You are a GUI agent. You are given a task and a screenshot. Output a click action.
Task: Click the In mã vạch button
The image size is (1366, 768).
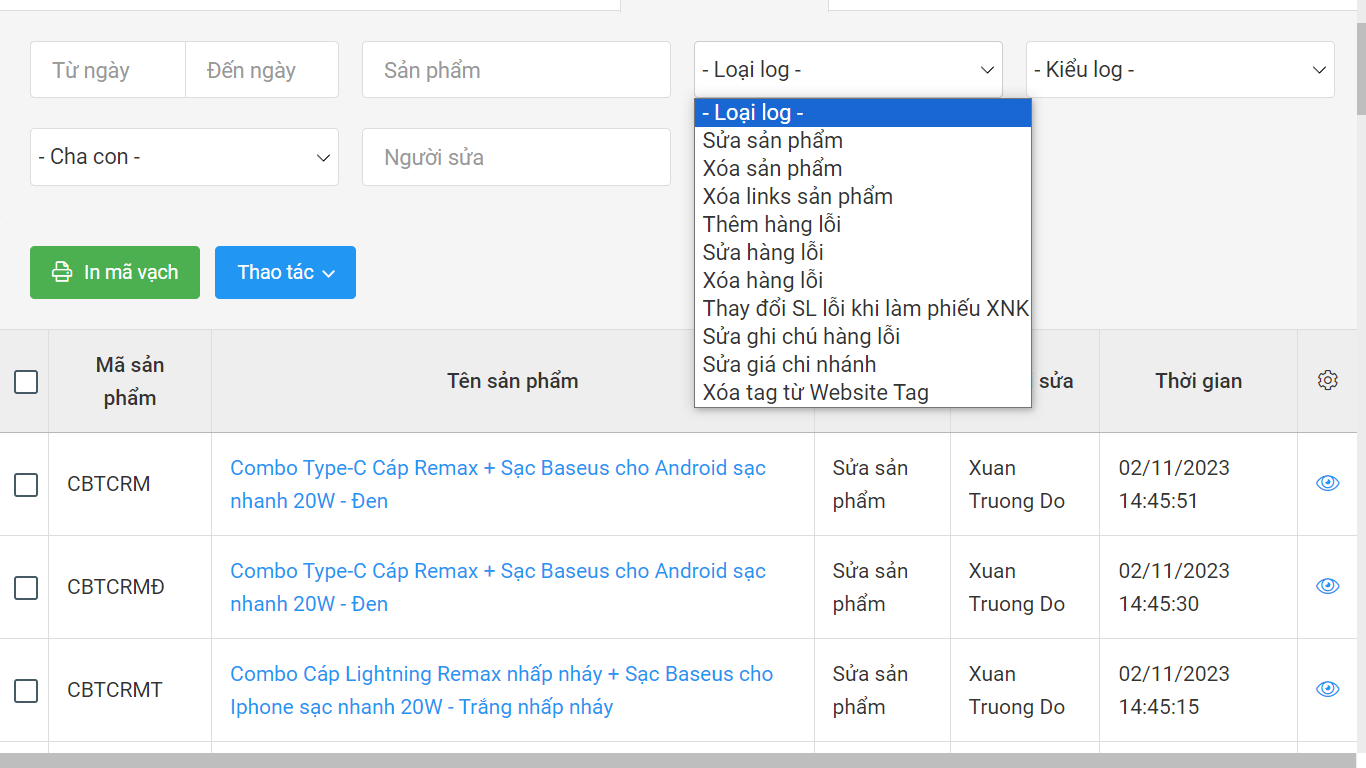click(x=115, y=272)
